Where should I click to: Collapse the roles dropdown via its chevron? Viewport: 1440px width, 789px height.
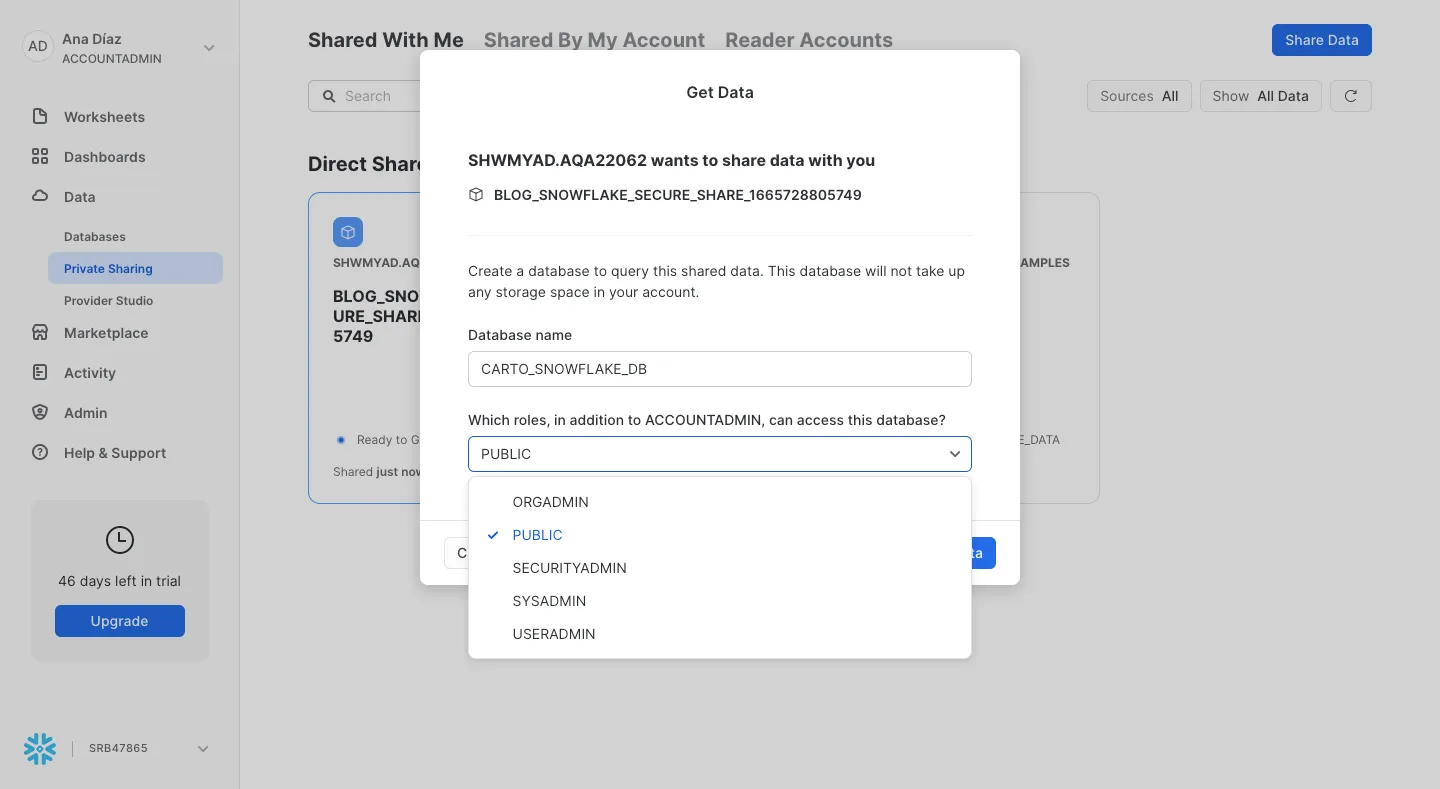(x=955, y=454)
